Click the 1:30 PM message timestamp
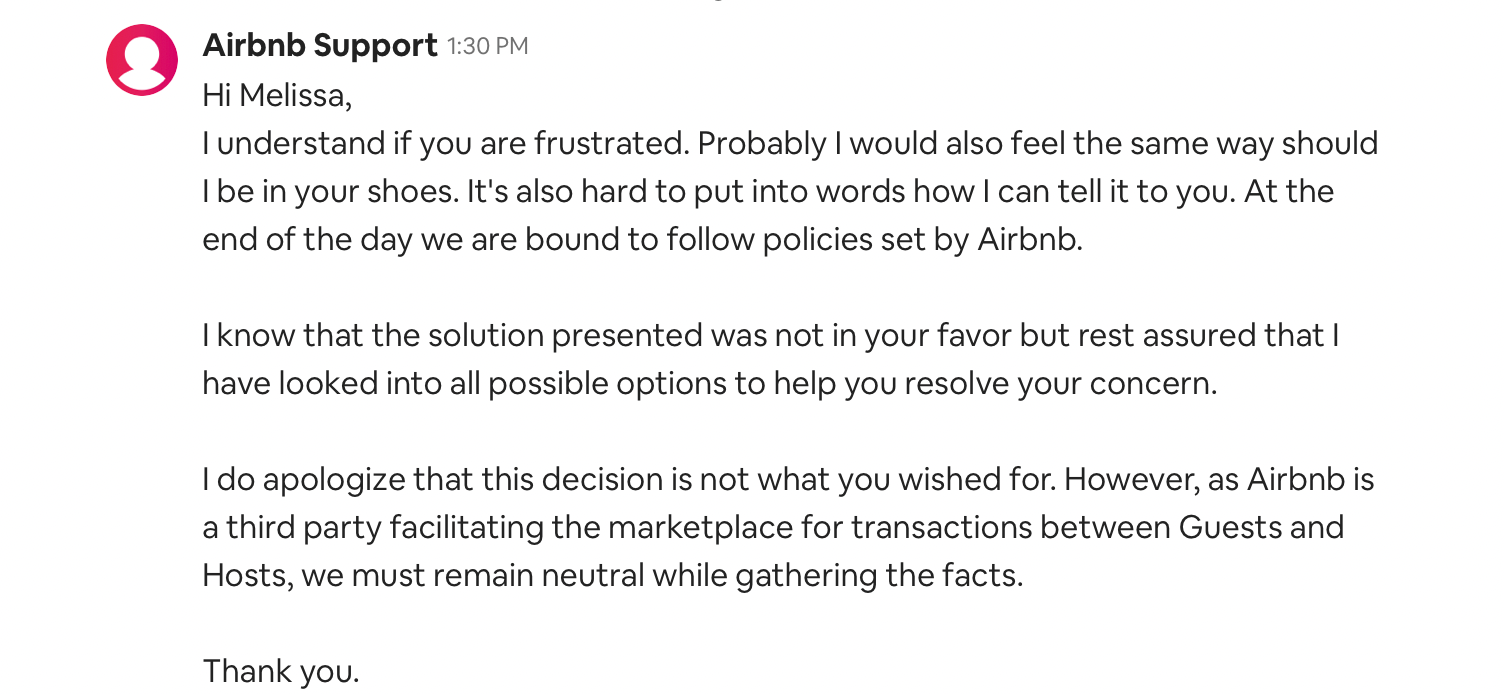1504x694 pixels. pos(487,46)
